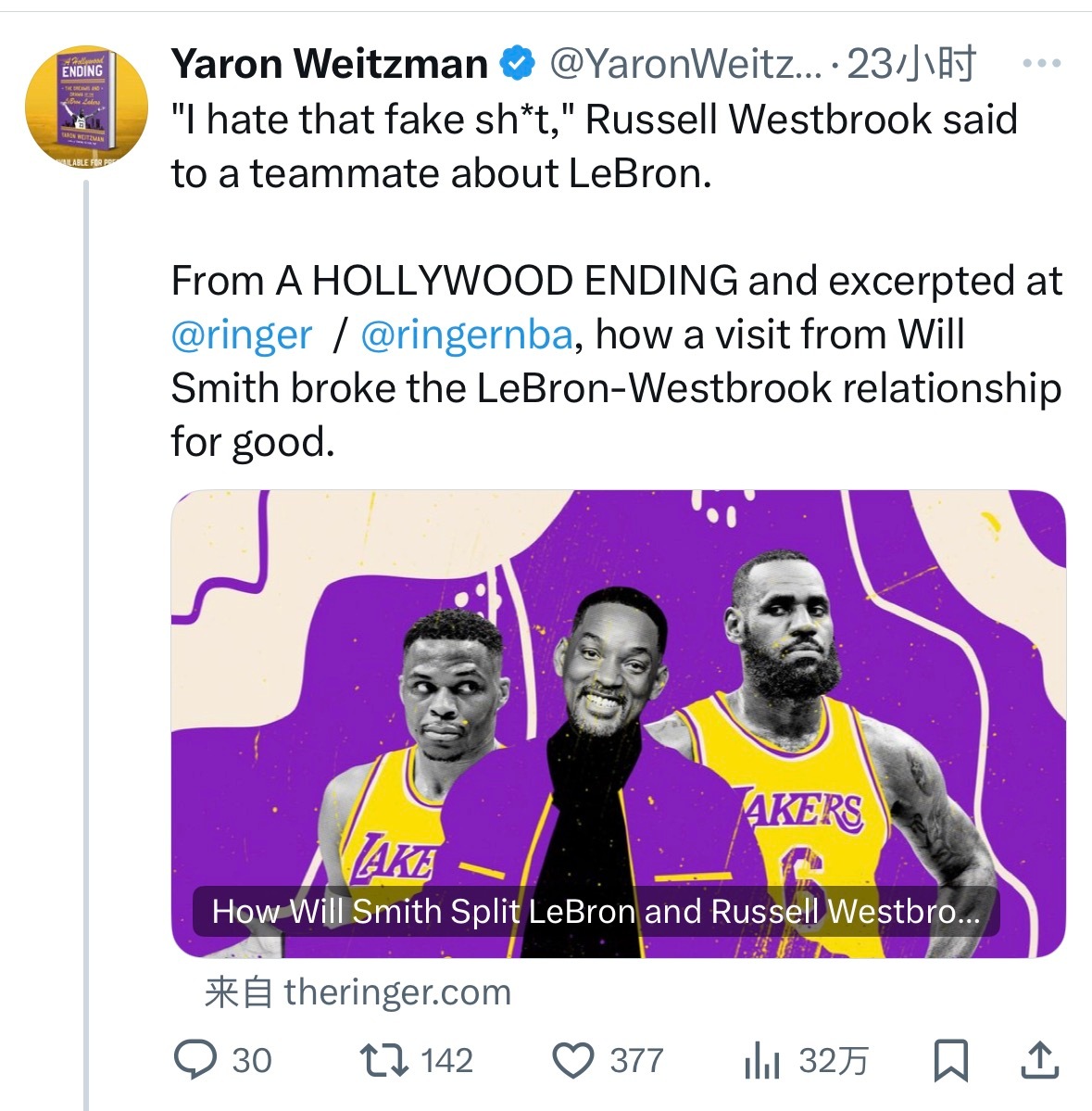Tap the 23小时 timestamp
The width and height of the screenshot is (1092, 1111).
912,64
